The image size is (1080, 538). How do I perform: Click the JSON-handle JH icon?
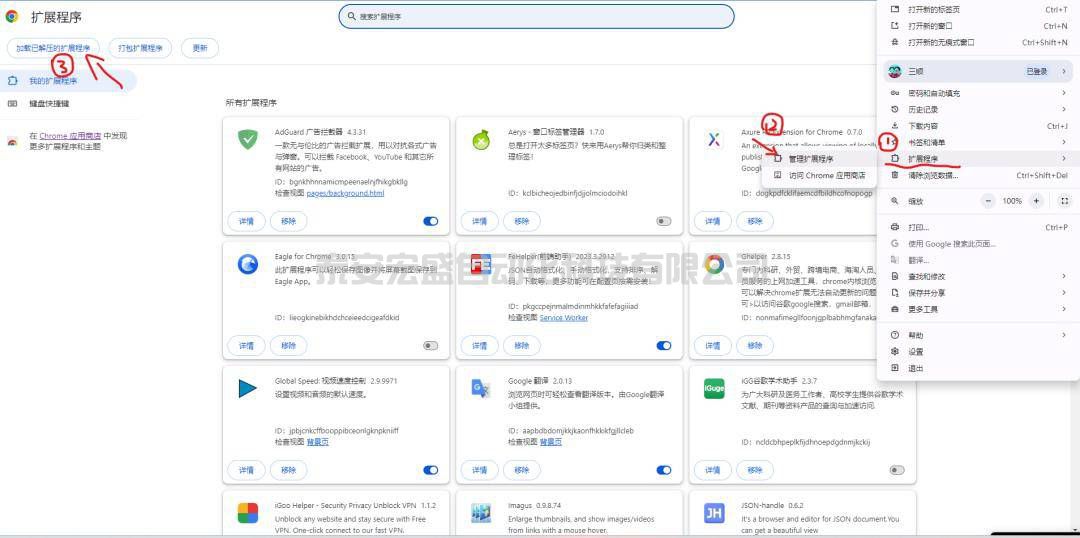point(714,513)
